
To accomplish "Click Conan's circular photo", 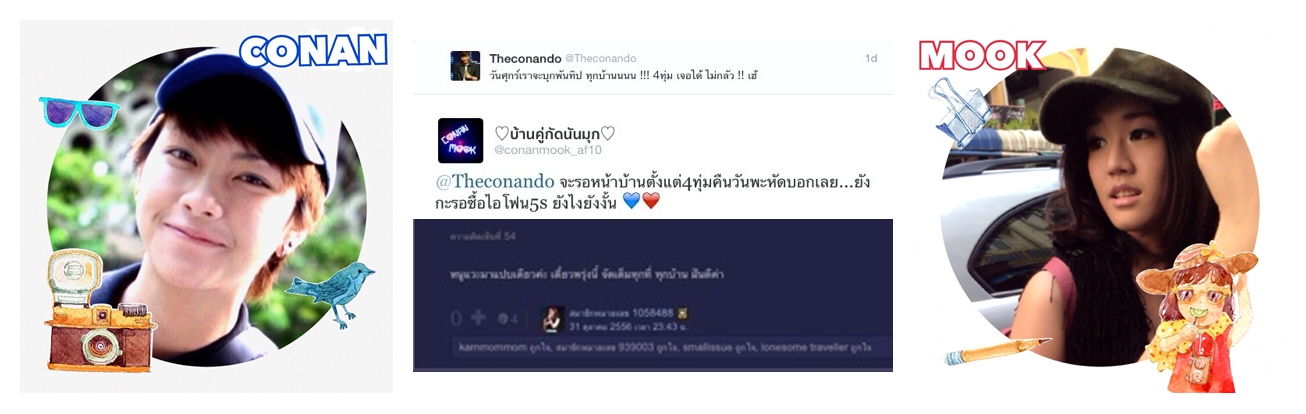I will click(x=207, y=206).
